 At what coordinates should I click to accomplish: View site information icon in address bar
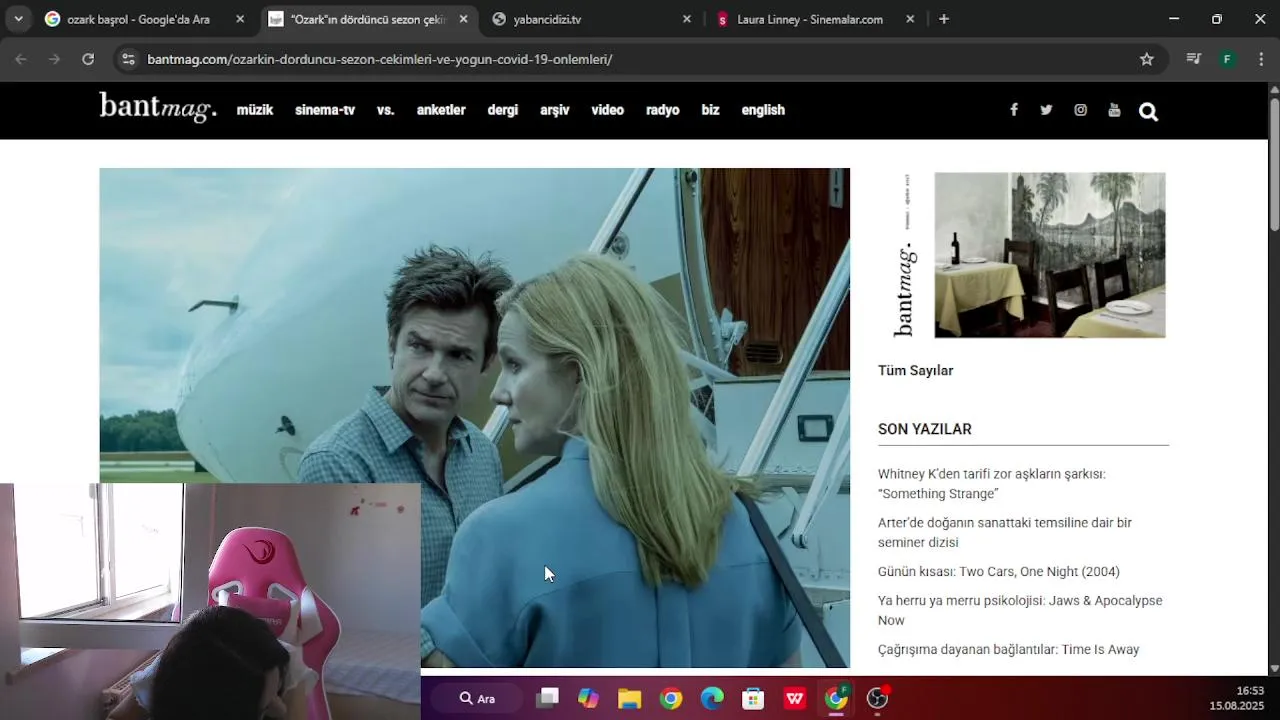(x=127, y=59)
